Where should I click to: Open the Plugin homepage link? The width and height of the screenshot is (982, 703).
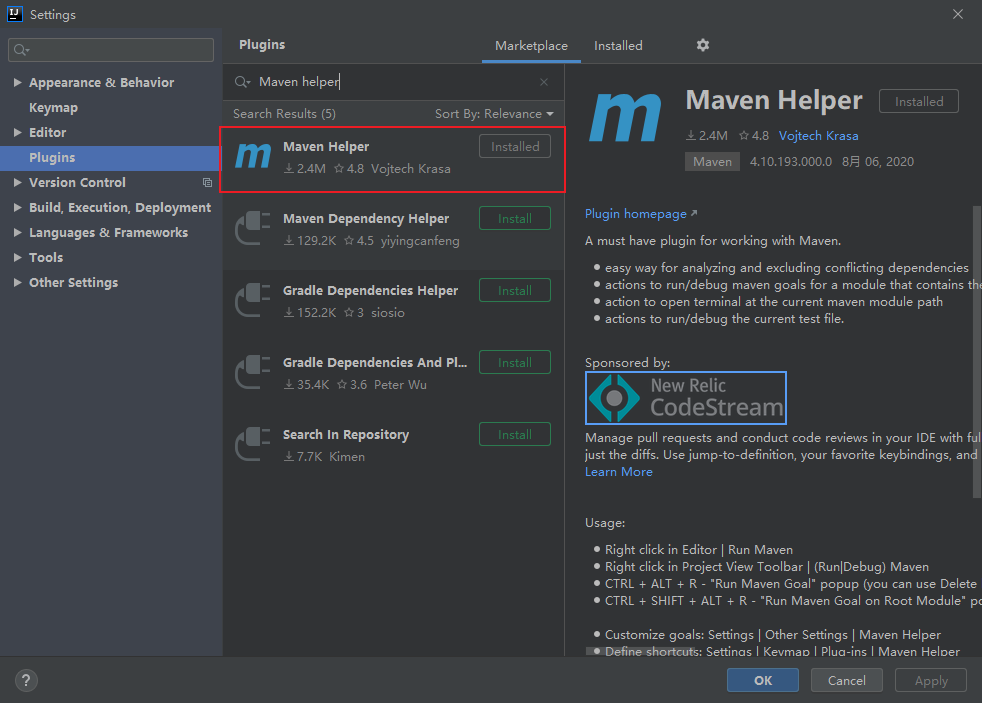coord(641,214)
